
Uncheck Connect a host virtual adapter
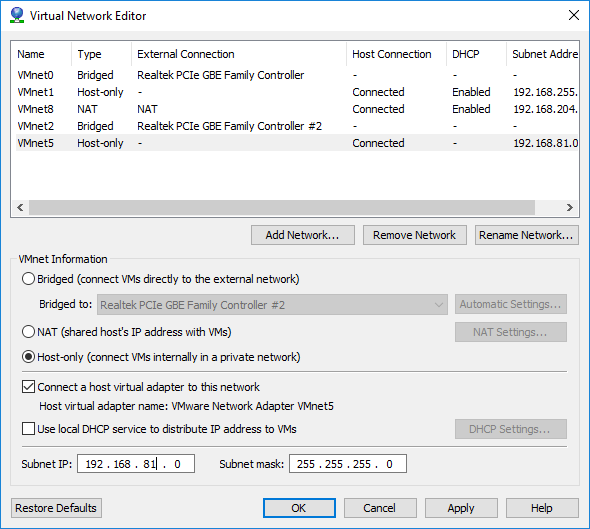[x=29, y=387]
